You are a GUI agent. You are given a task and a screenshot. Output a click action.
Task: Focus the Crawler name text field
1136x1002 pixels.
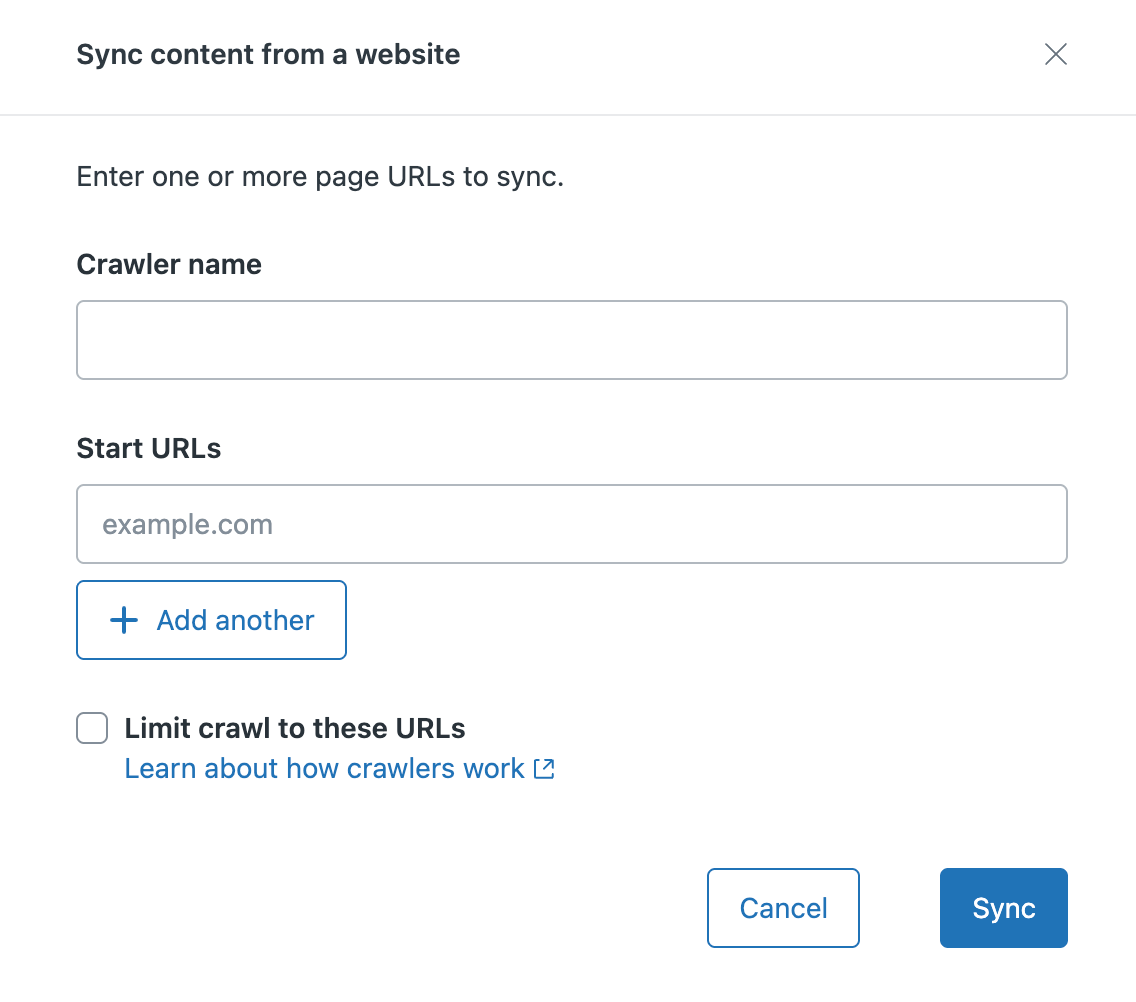pyautogui.click(x=571, y=340)
